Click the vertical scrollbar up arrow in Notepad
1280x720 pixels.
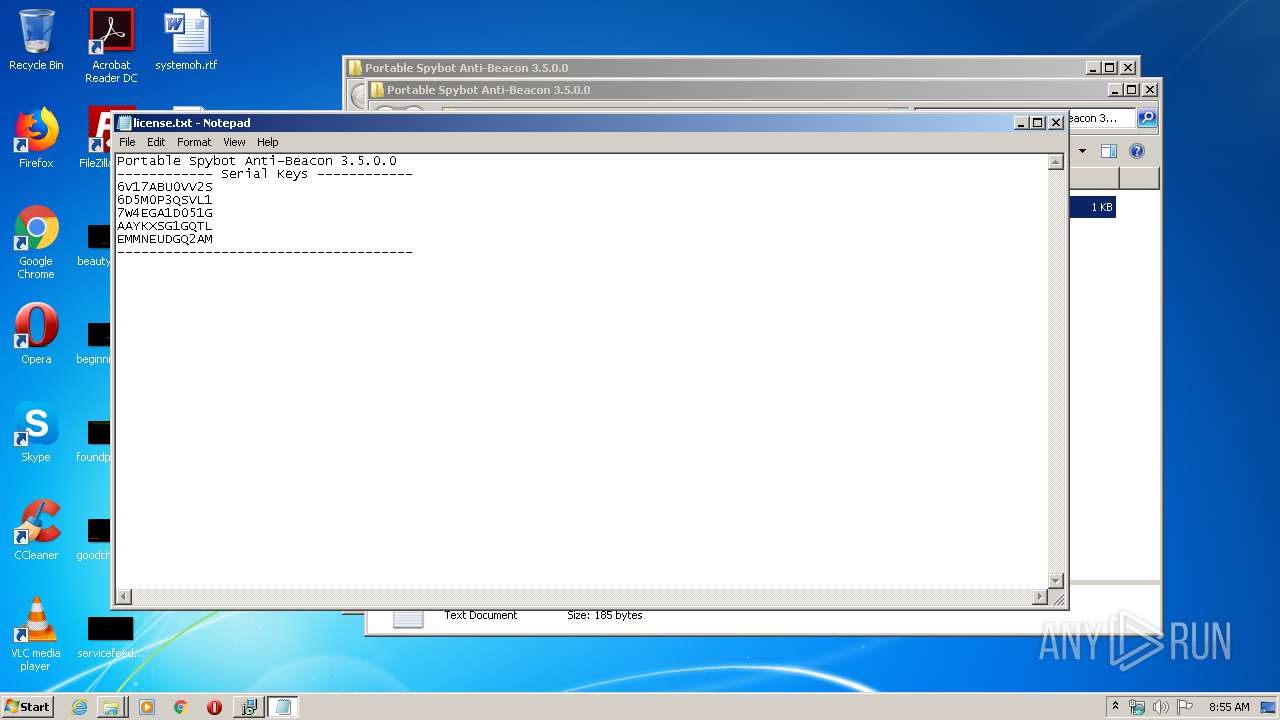tap(1055, 162)
